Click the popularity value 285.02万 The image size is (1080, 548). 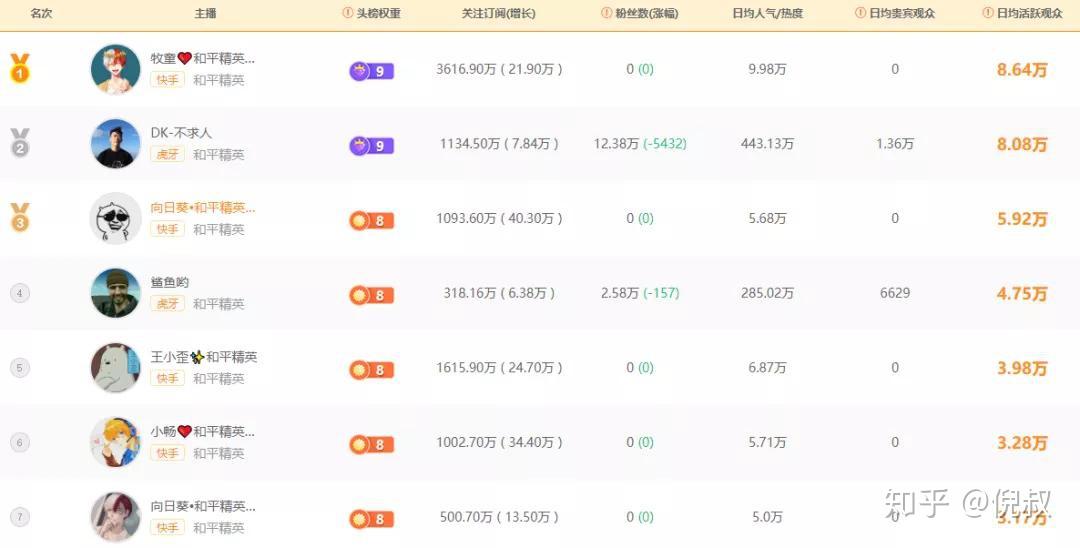[x=767, y=293]
